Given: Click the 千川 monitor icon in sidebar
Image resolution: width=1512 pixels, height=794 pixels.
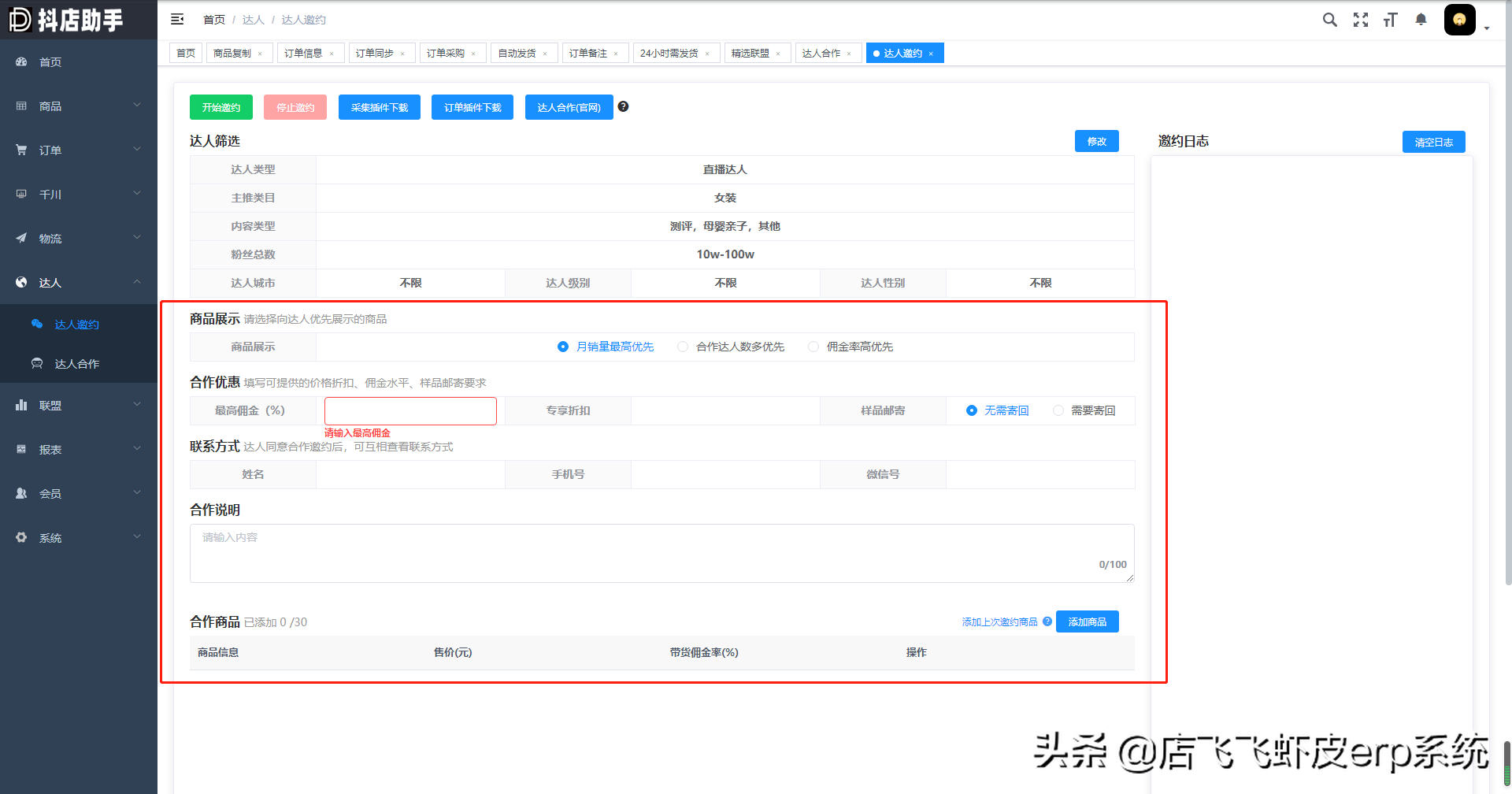Looking at the screenshot, I should coord(21,194).
